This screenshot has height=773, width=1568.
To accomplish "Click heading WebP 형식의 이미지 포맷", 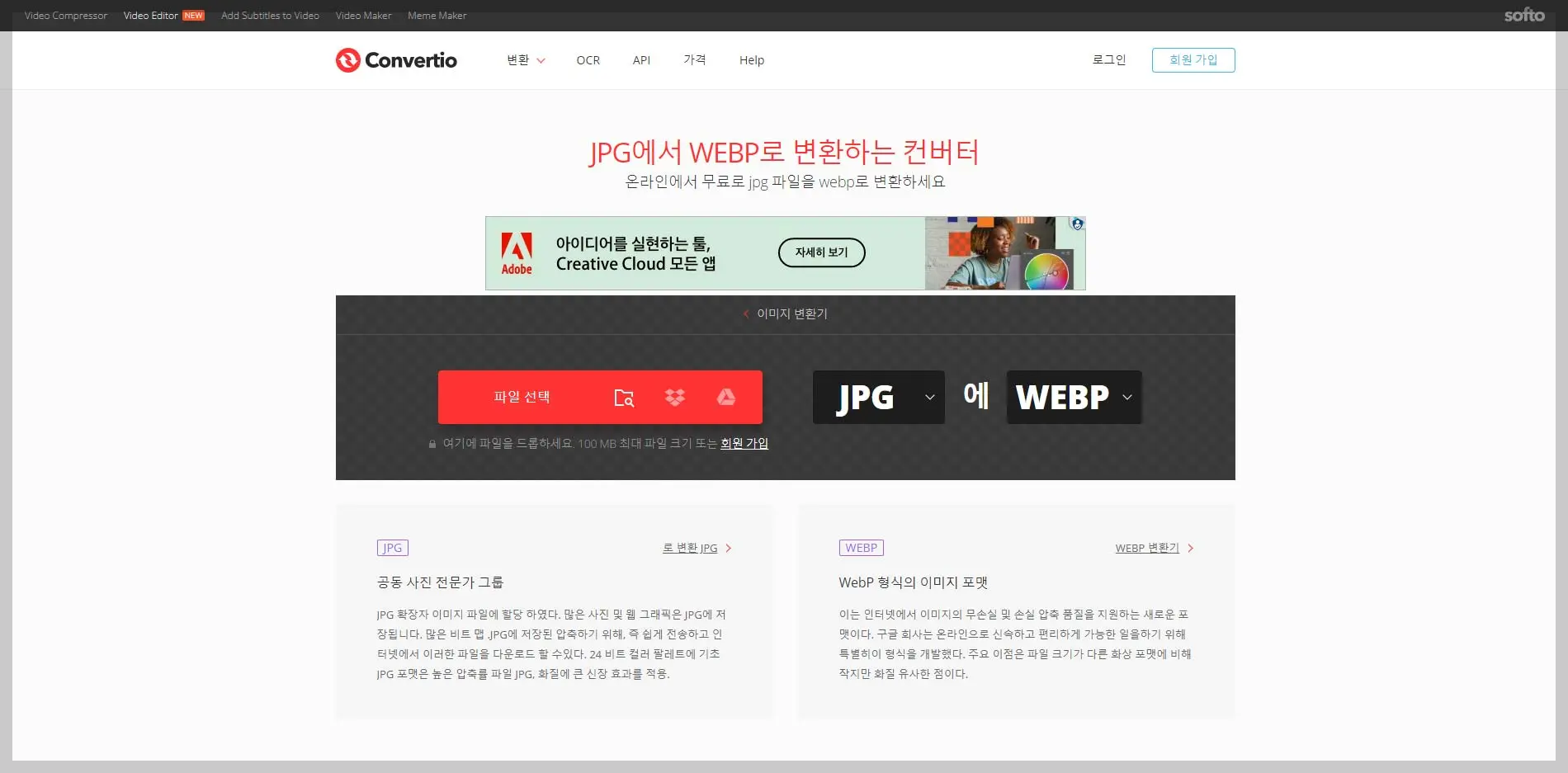I will pos(914,582).
